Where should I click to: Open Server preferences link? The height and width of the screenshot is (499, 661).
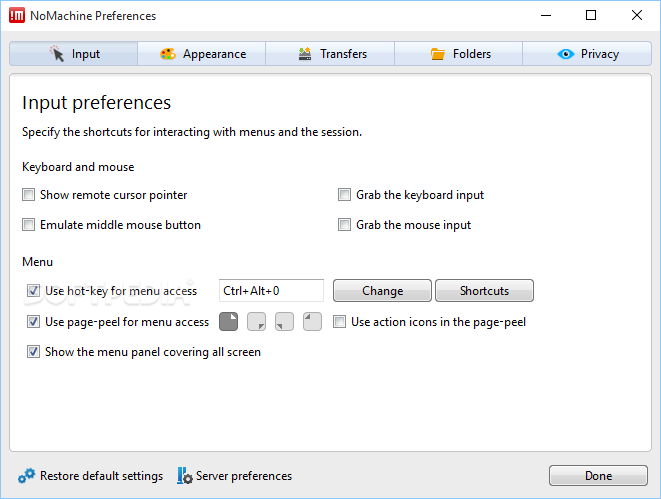pos(244,476)
